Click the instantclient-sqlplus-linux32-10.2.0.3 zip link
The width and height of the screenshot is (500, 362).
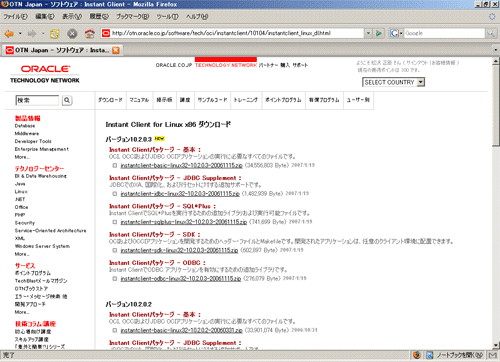click(184, 222)
